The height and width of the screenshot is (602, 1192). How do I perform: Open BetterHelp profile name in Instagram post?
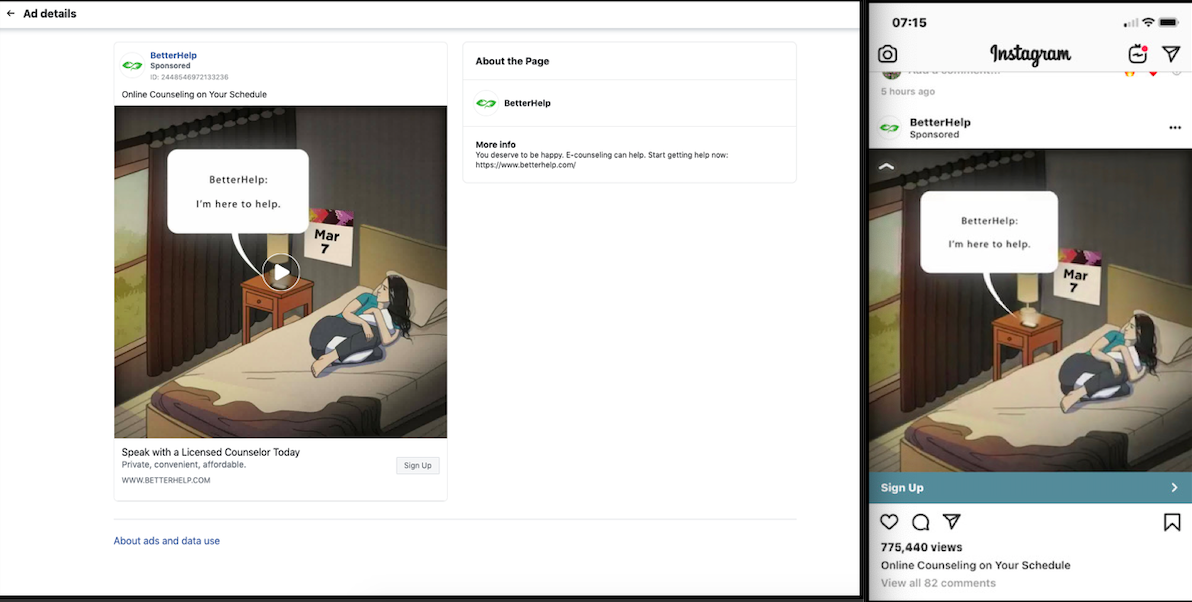tap(940, 122)
